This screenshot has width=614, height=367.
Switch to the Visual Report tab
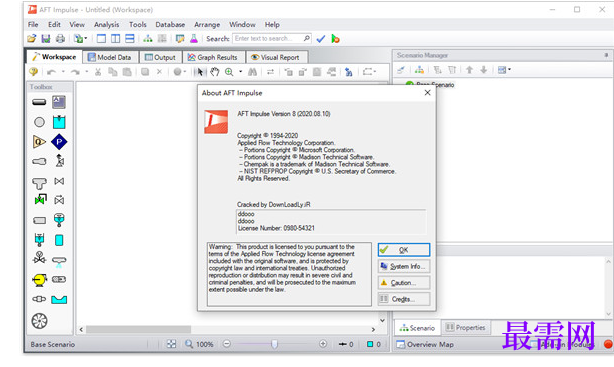pyautogui.click(x=276, y=57)
